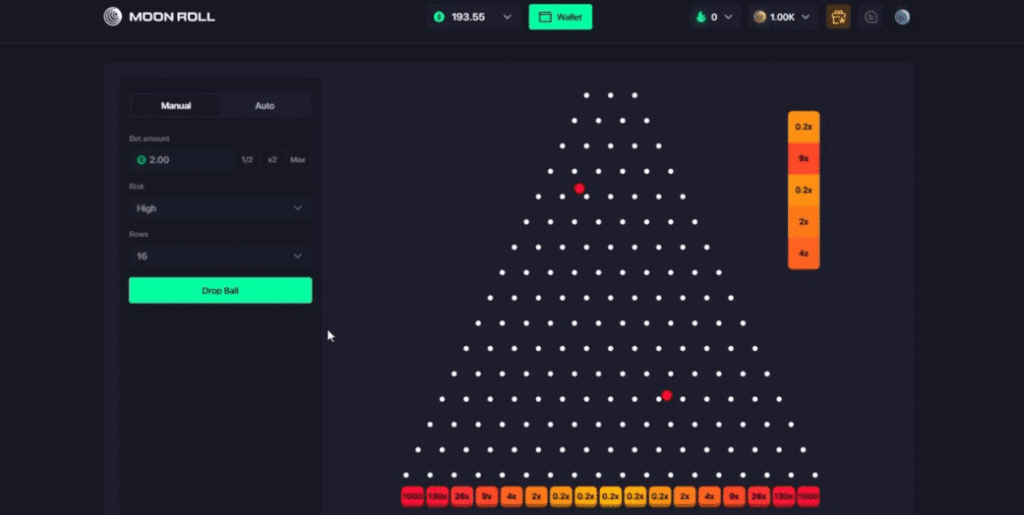Click the green flame streak icon
Screen dimensions: 1024x515
coord(700,17)
